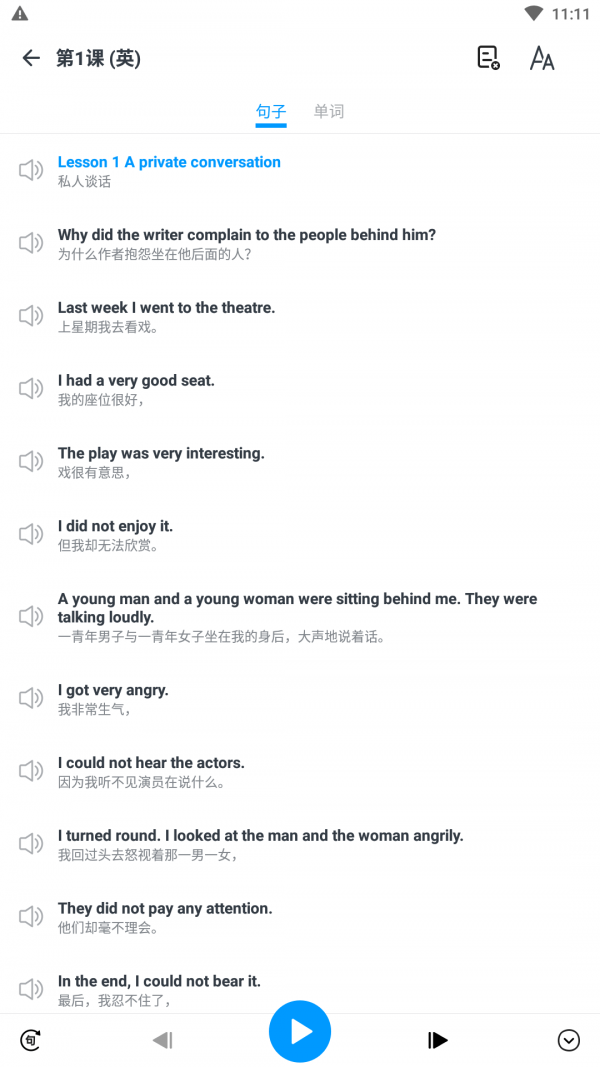Screen dimensions: 600x1067
Task: Select the 'Lesson 1 A private conversation' title
Action: 169,162
